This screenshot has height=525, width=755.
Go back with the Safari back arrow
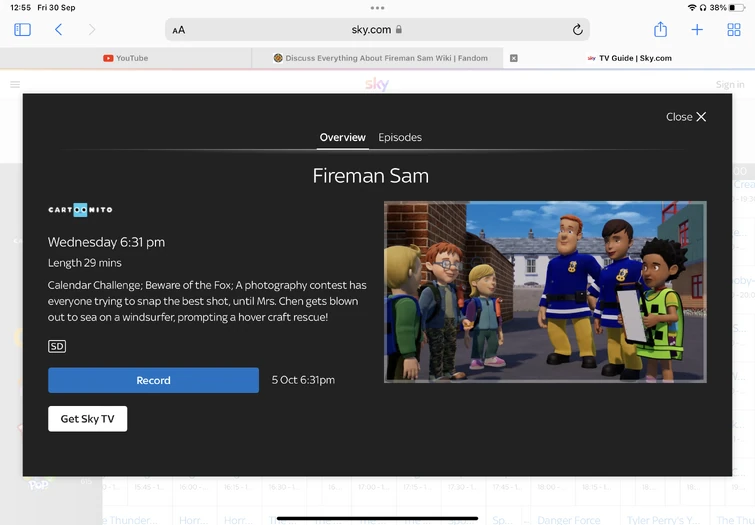pos(58,30)
